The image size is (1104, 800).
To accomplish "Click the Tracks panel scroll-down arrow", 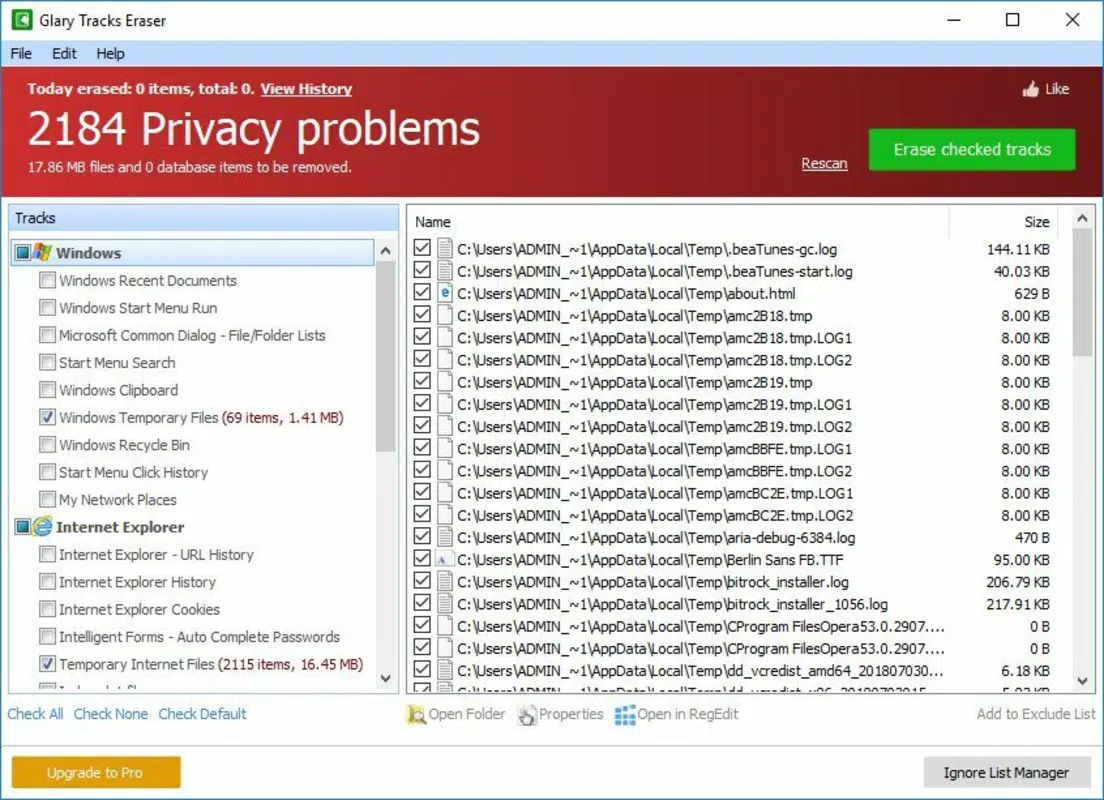I will click(x=385, y=678).
